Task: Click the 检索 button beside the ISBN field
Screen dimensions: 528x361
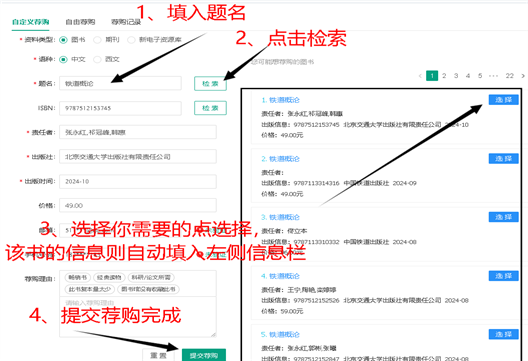Action: pyautogui.click(x=210, y=108)
